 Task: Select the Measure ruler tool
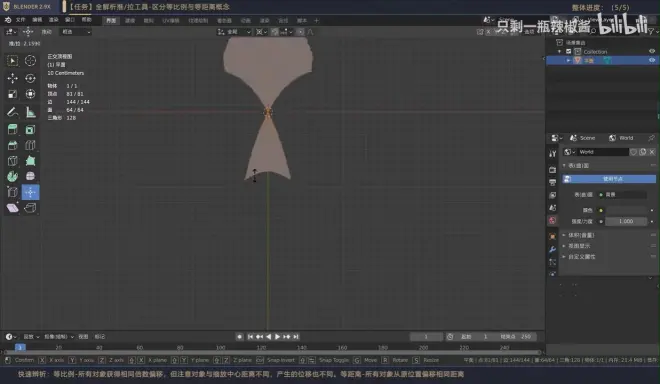[30, 112]
